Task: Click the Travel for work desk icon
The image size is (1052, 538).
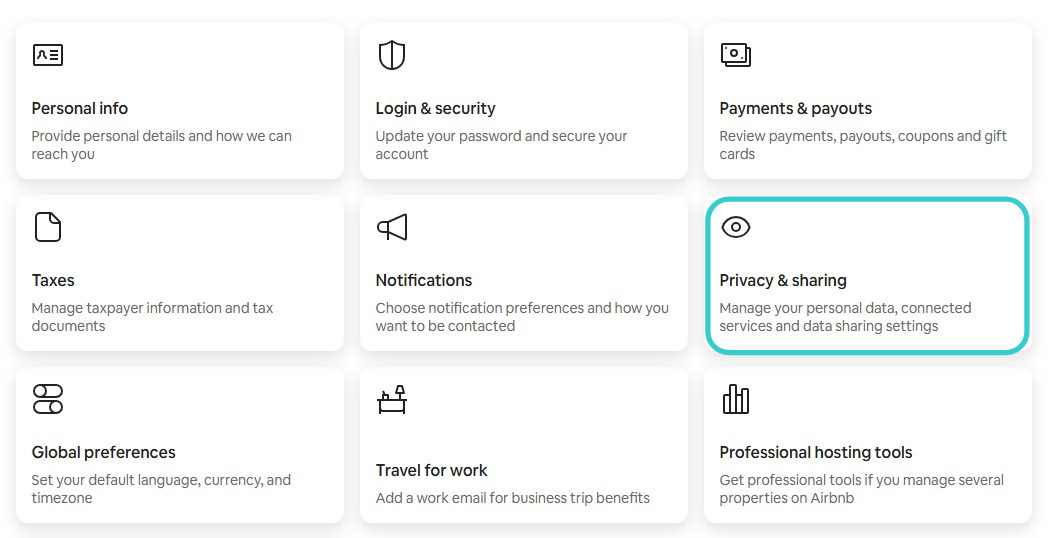Action: pos(392,399)
